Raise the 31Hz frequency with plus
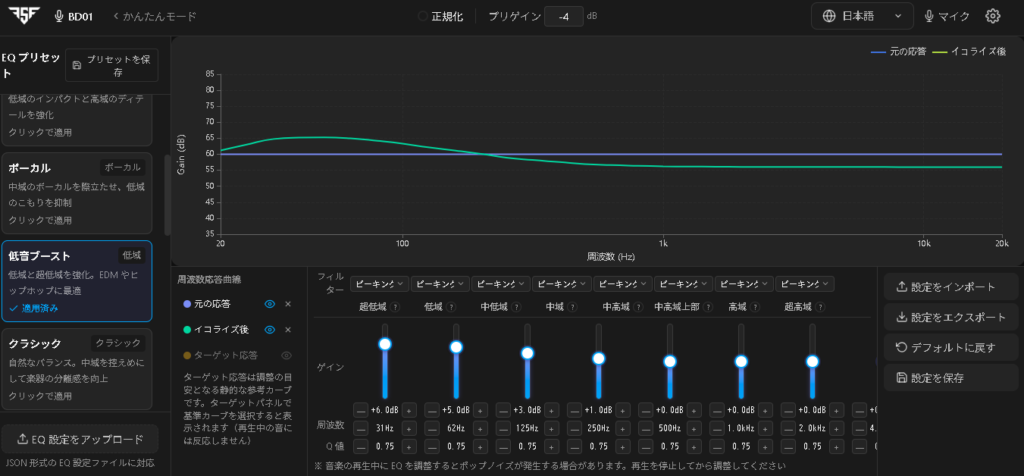Screen dimensions: 1024x476 [409, 428]
